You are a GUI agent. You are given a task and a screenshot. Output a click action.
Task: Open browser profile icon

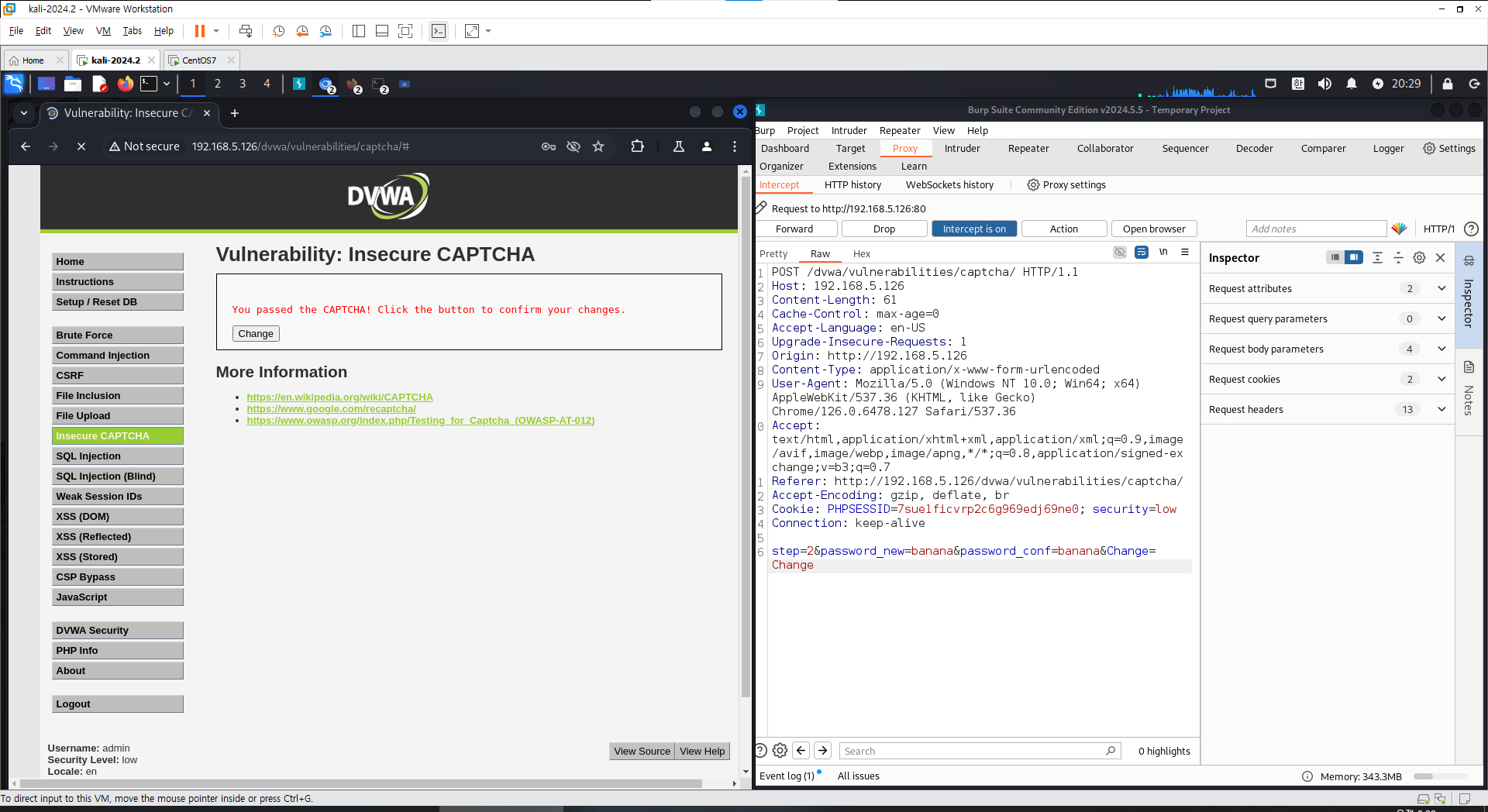pos(707,146)
